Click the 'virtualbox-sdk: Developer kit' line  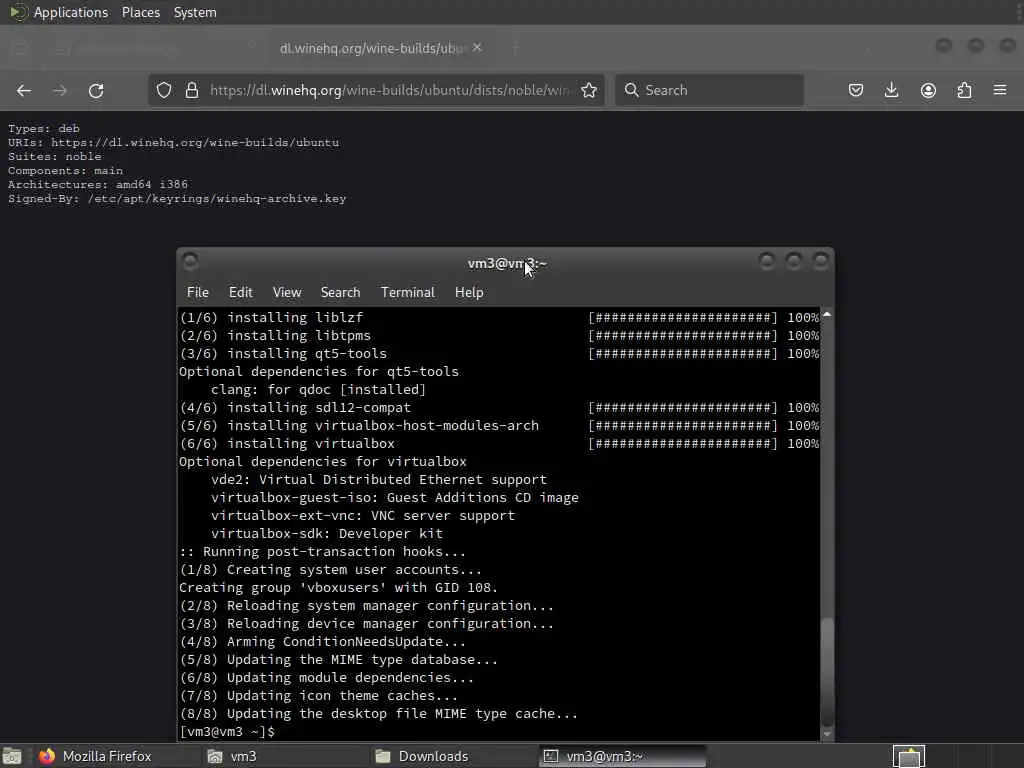[x=327, y=534]
